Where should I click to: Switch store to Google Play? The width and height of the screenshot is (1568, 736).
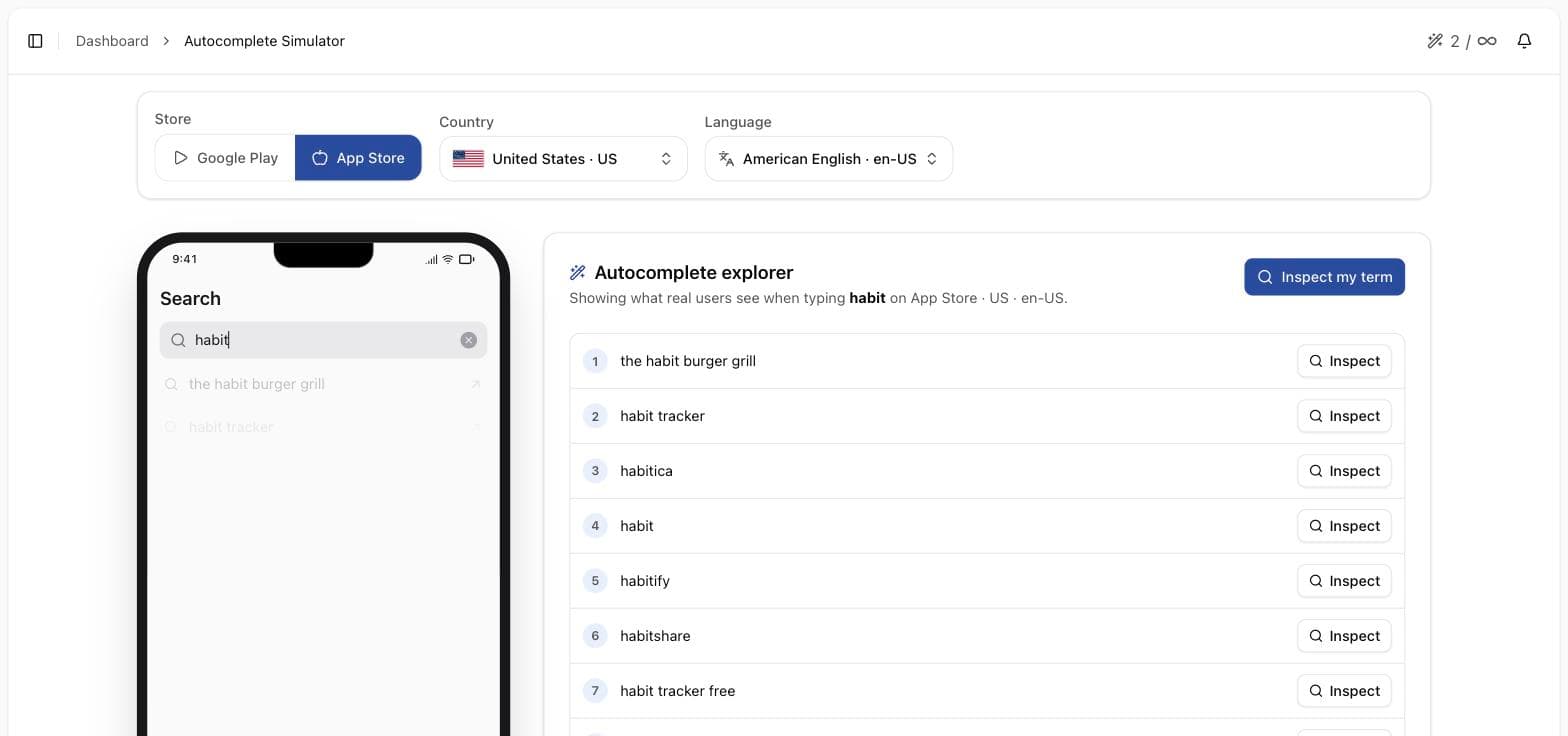(x=225, y=158)
